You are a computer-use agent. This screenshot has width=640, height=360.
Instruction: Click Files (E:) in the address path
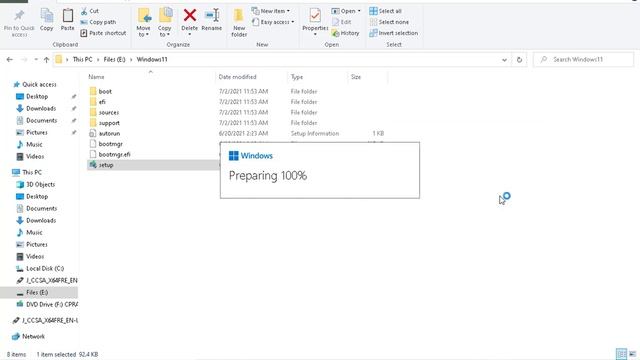[x=114, y=60]
